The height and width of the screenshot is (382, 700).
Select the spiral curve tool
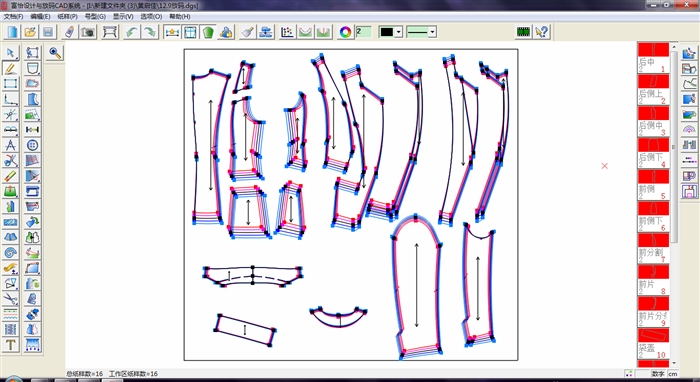click(10, 253)
